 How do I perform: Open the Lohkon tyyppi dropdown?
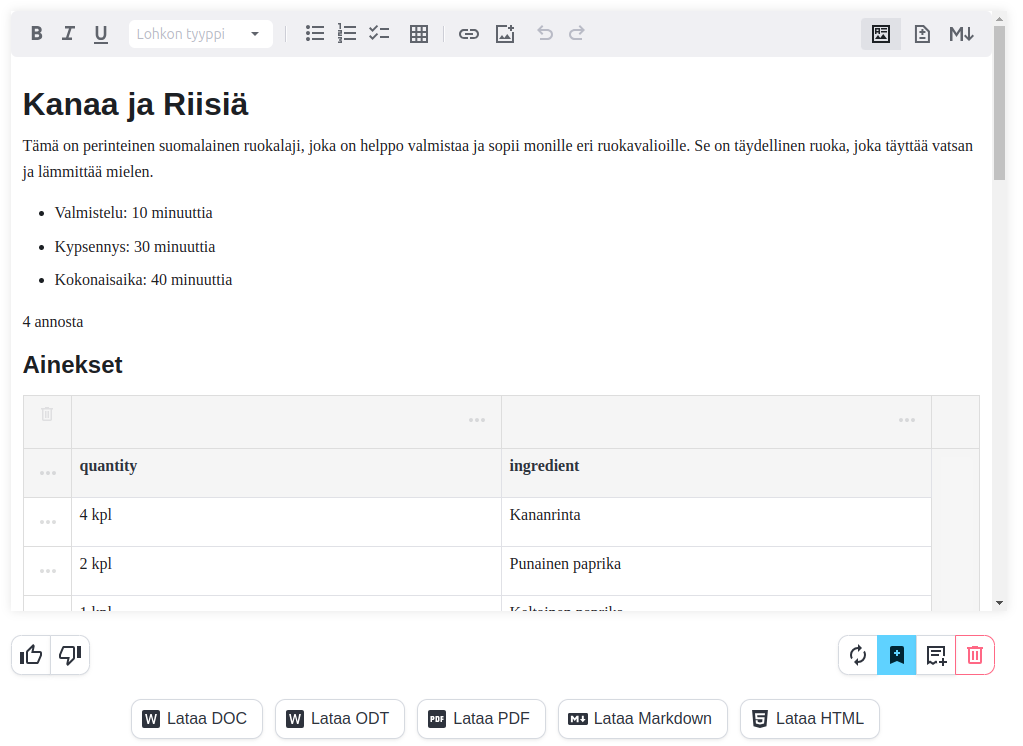200,34
